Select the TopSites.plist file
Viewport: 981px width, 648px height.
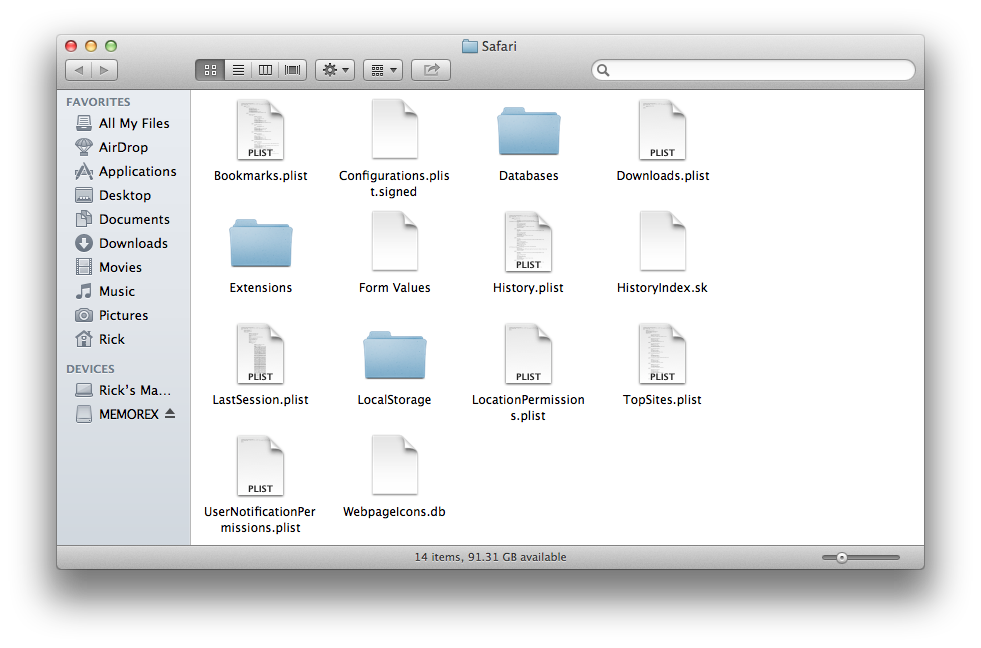[663, 365]
